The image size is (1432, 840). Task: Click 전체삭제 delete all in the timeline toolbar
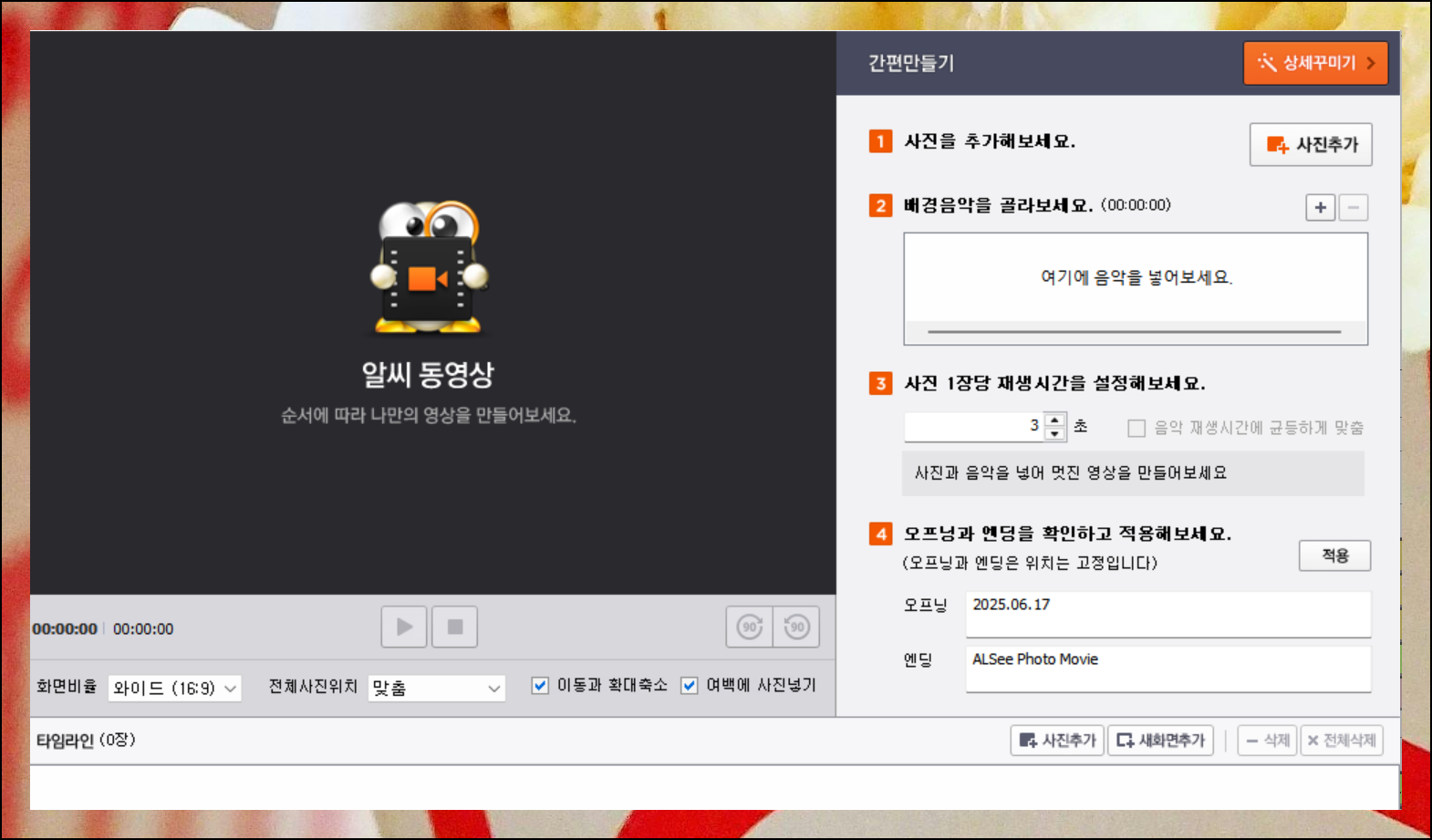1342,740
